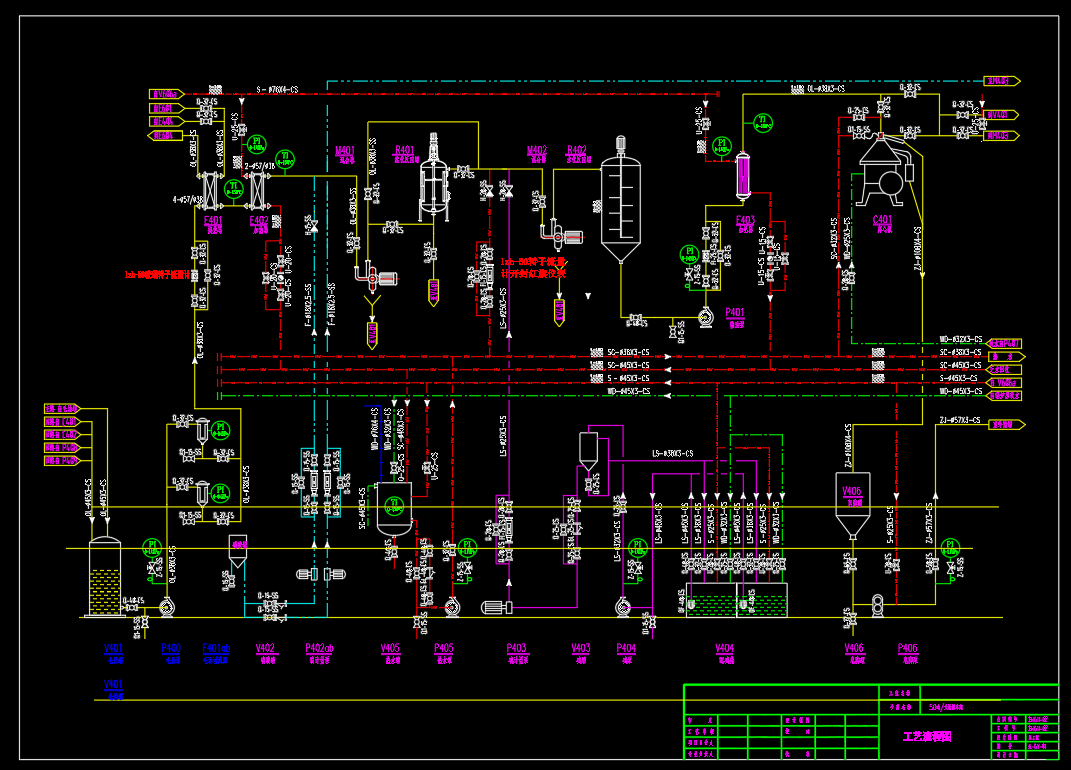1071x770 pixels.
Task: Click the V406 hopper symbol
Action: (x=852, y=506)
